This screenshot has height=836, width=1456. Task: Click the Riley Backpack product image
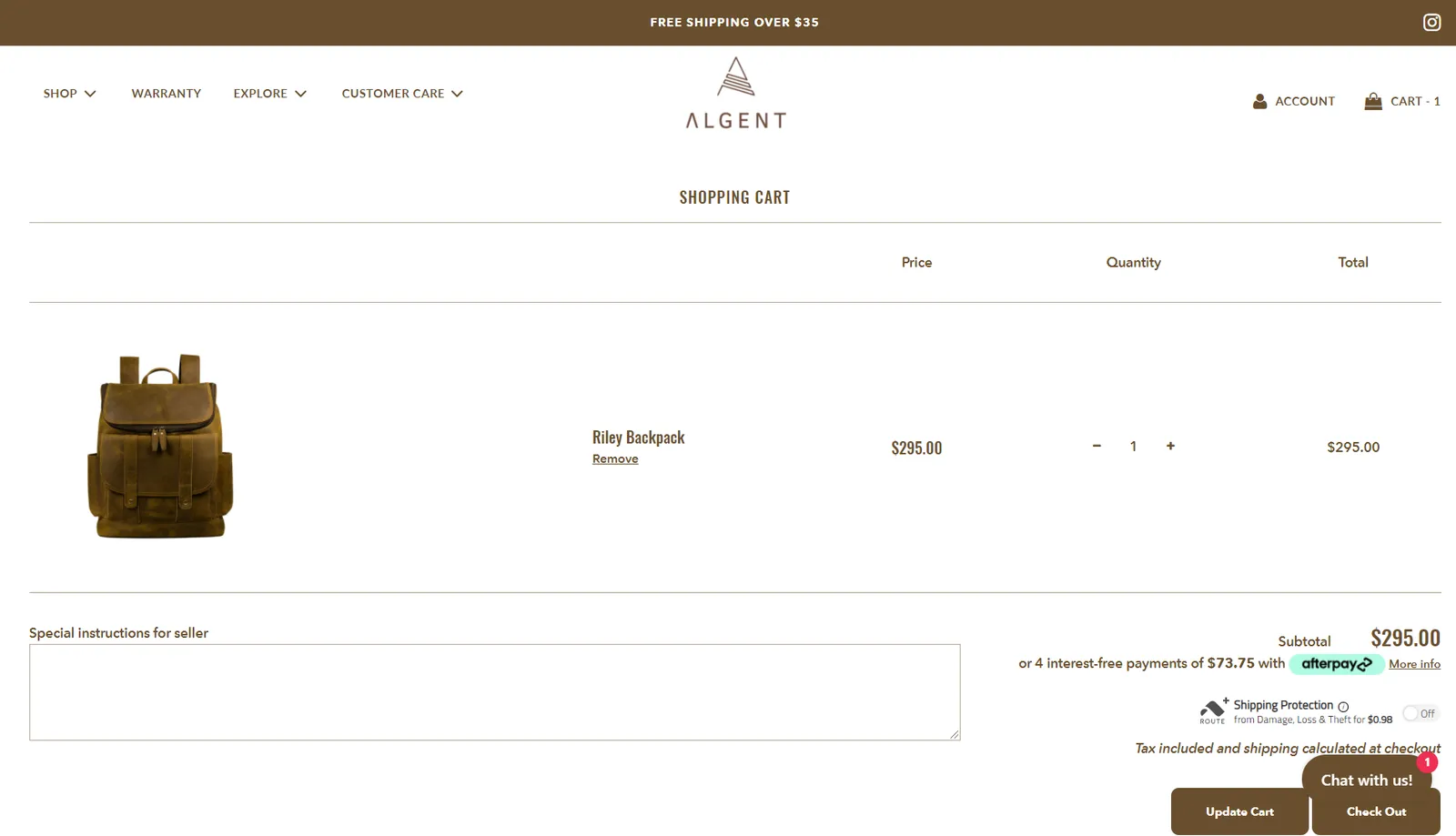(x=160, y=446)
